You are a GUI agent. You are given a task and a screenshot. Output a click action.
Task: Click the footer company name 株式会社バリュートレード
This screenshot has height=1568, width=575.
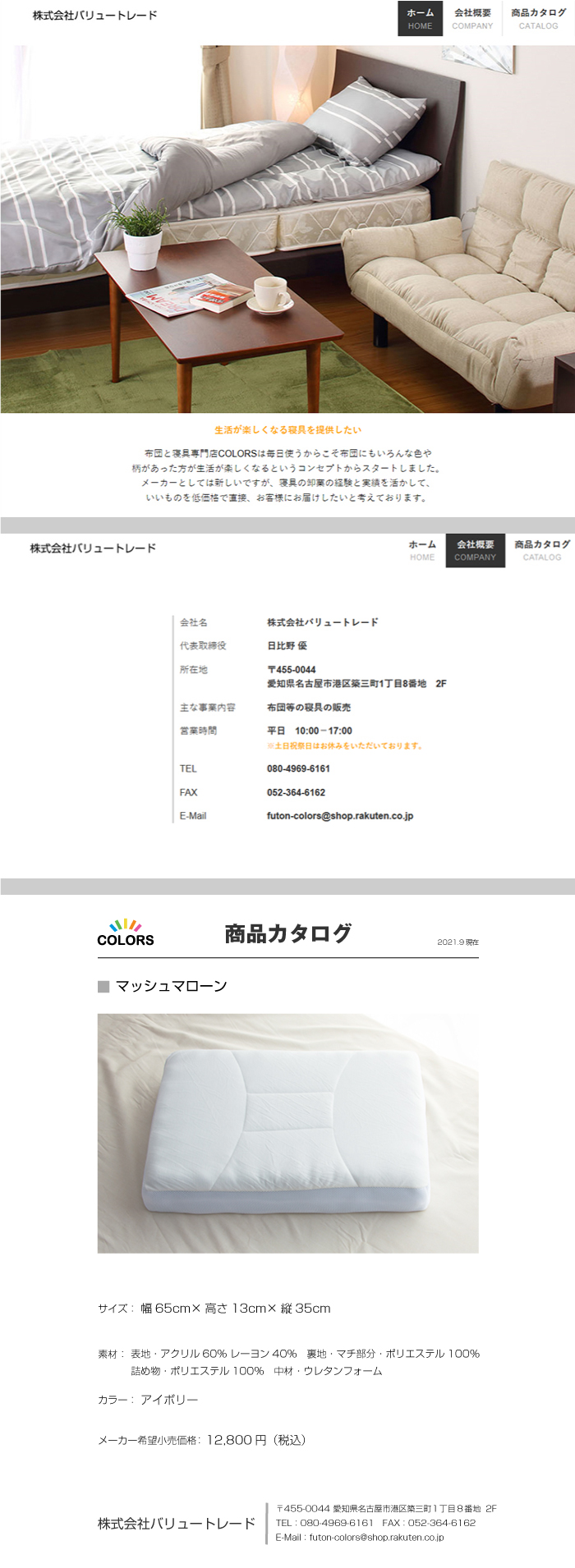click(177, 1524)
